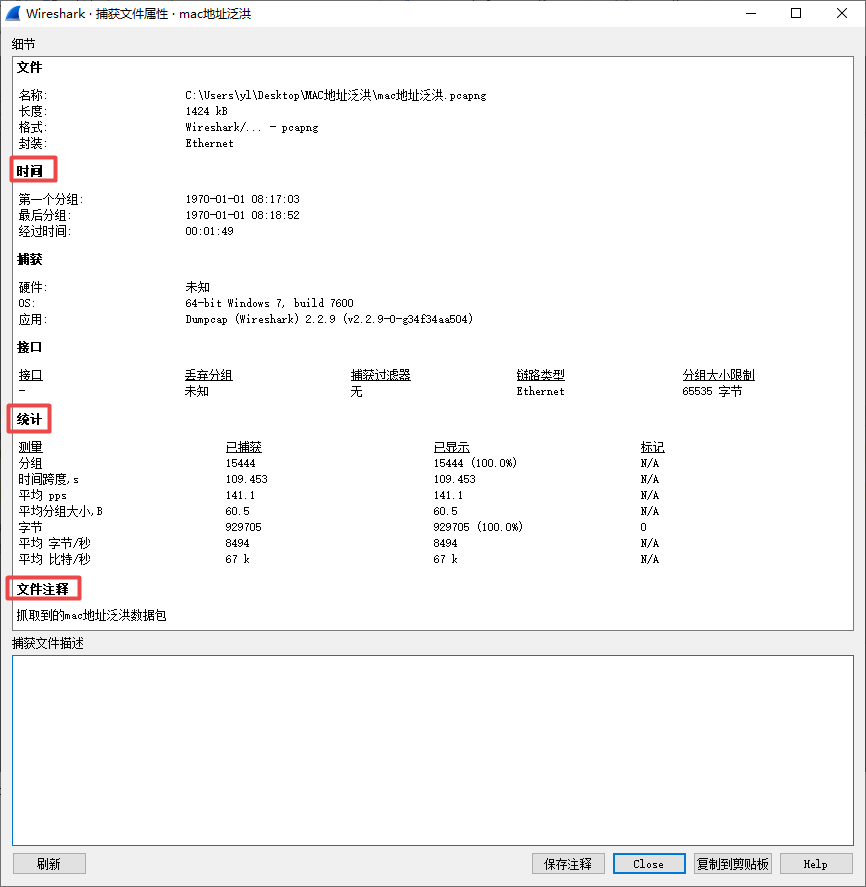This screenshot has width=866, height=887.
Task: Click captured average packet size 60.5
Action: coord(237,511)
